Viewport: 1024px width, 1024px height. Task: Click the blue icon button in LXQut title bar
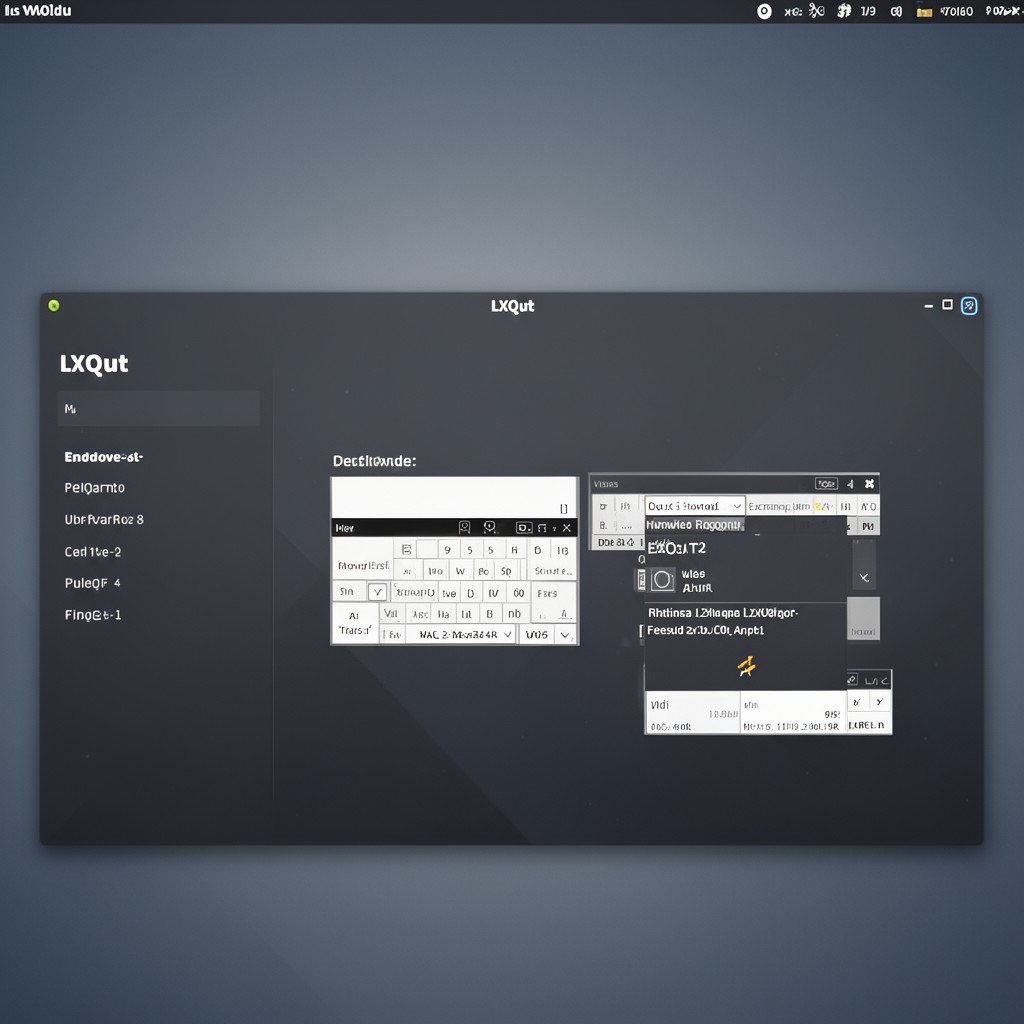[969, 306]
